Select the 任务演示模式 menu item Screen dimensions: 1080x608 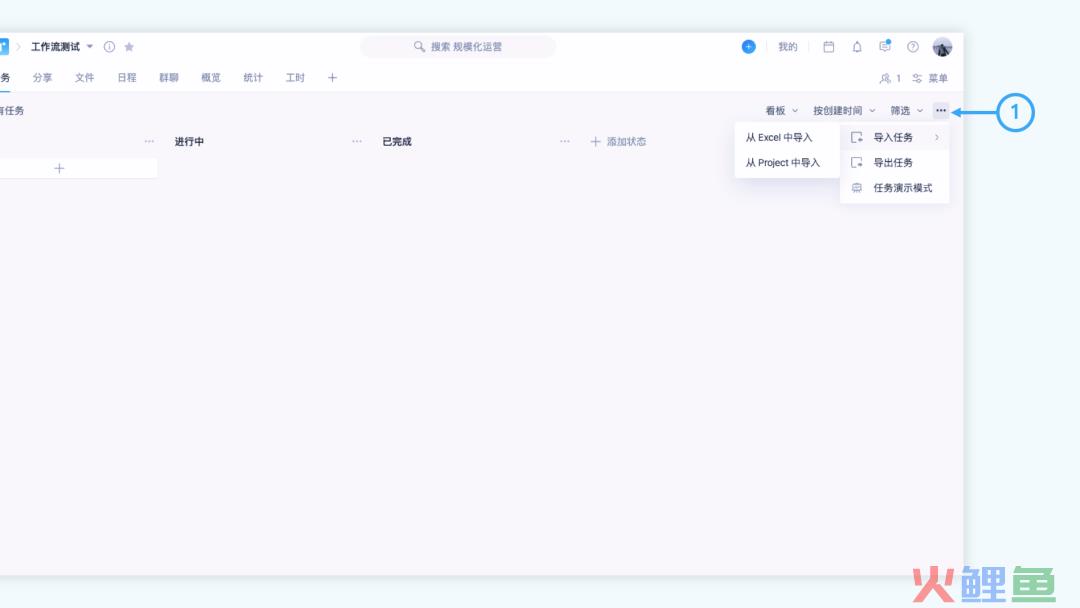click(x=894, y=188)
